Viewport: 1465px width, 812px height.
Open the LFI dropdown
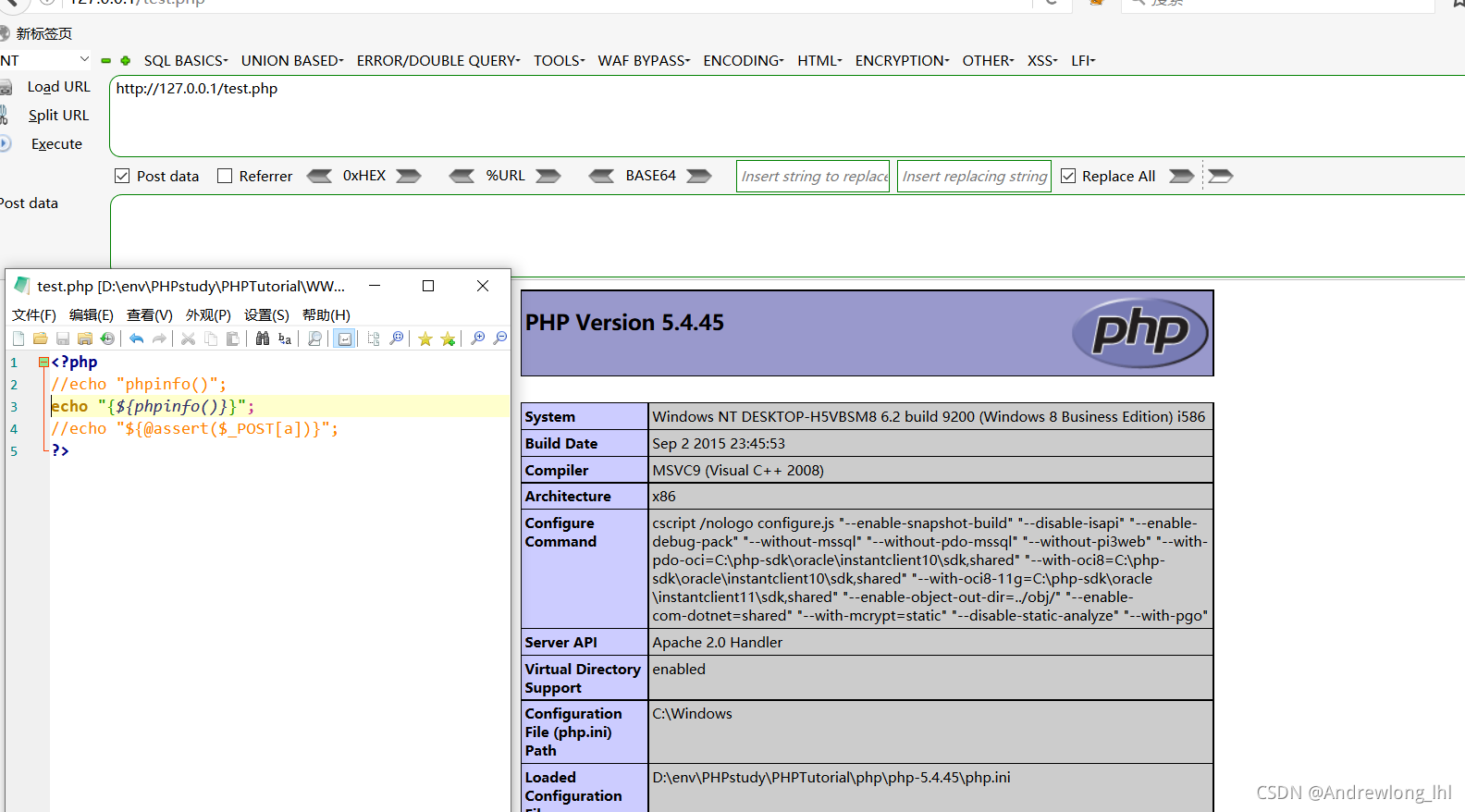[x=1083, y=61]
